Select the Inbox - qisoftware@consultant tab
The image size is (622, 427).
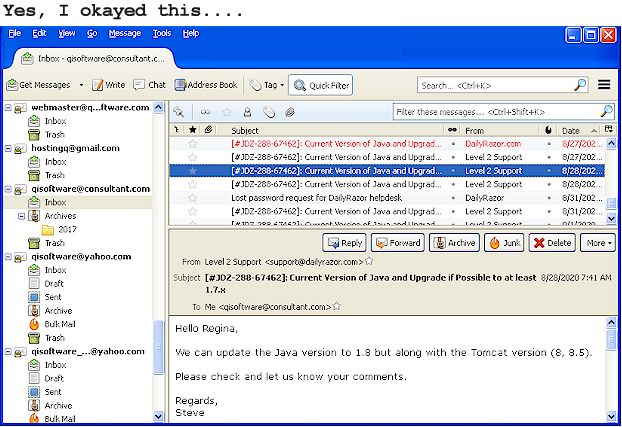click(94, 59)
